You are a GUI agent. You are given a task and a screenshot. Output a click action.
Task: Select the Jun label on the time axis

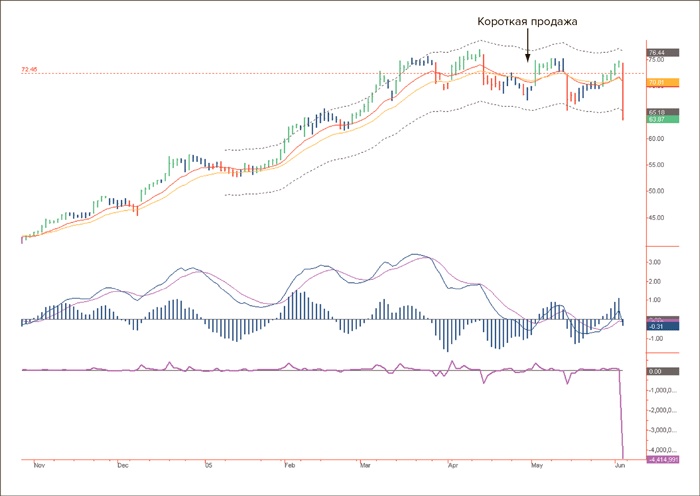click(617, 466)
